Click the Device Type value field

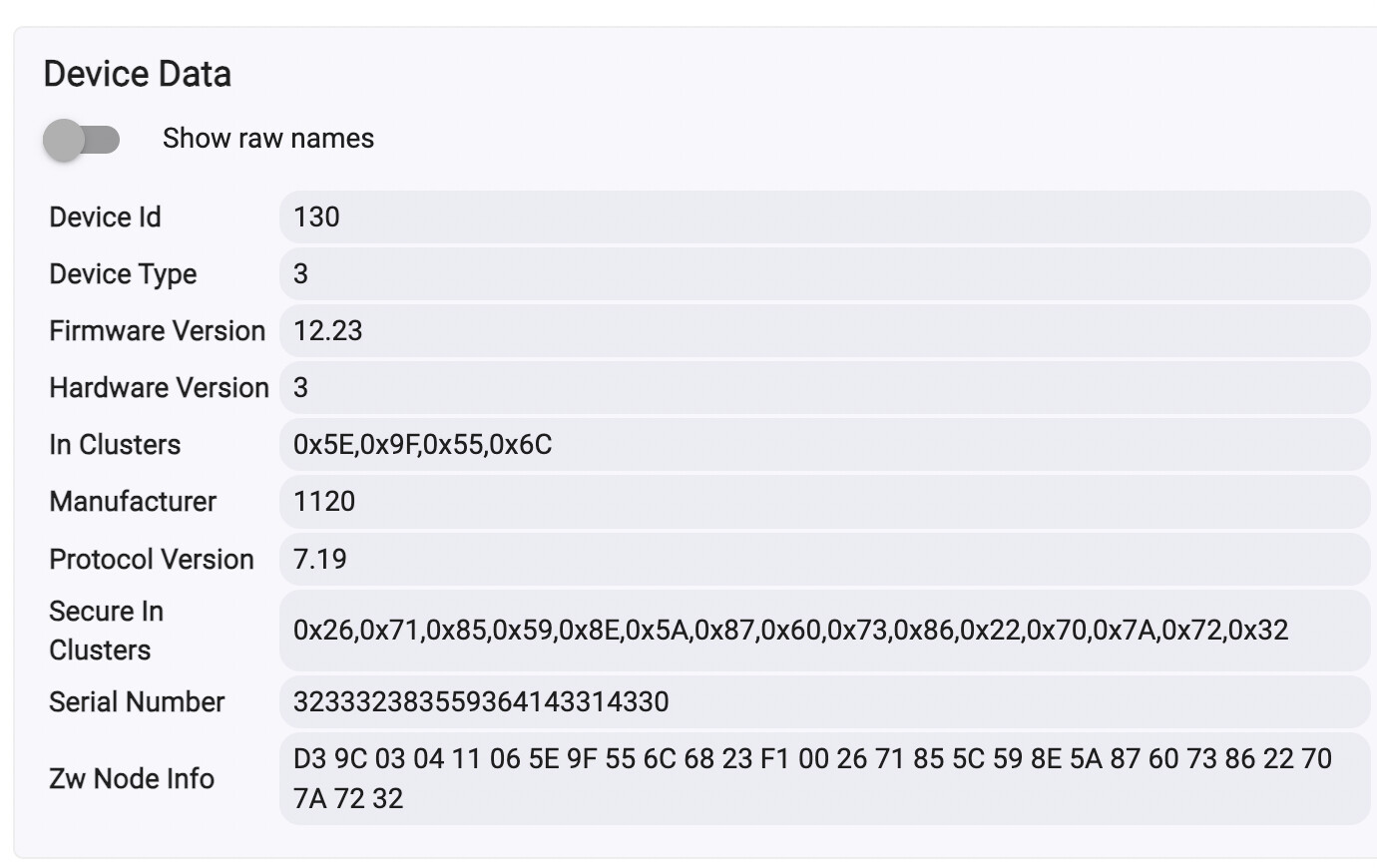point(824,273)
